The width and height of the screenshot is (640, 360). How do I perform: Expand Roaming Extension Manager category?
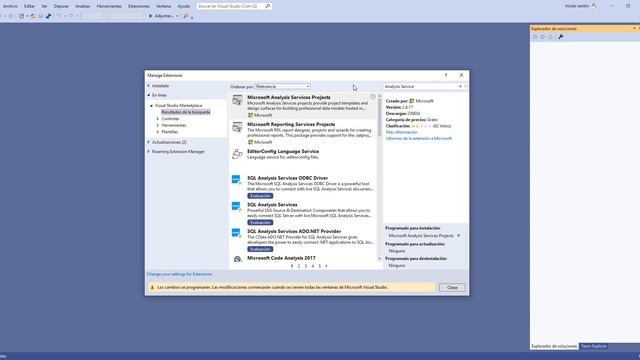(x=149, y=151)
